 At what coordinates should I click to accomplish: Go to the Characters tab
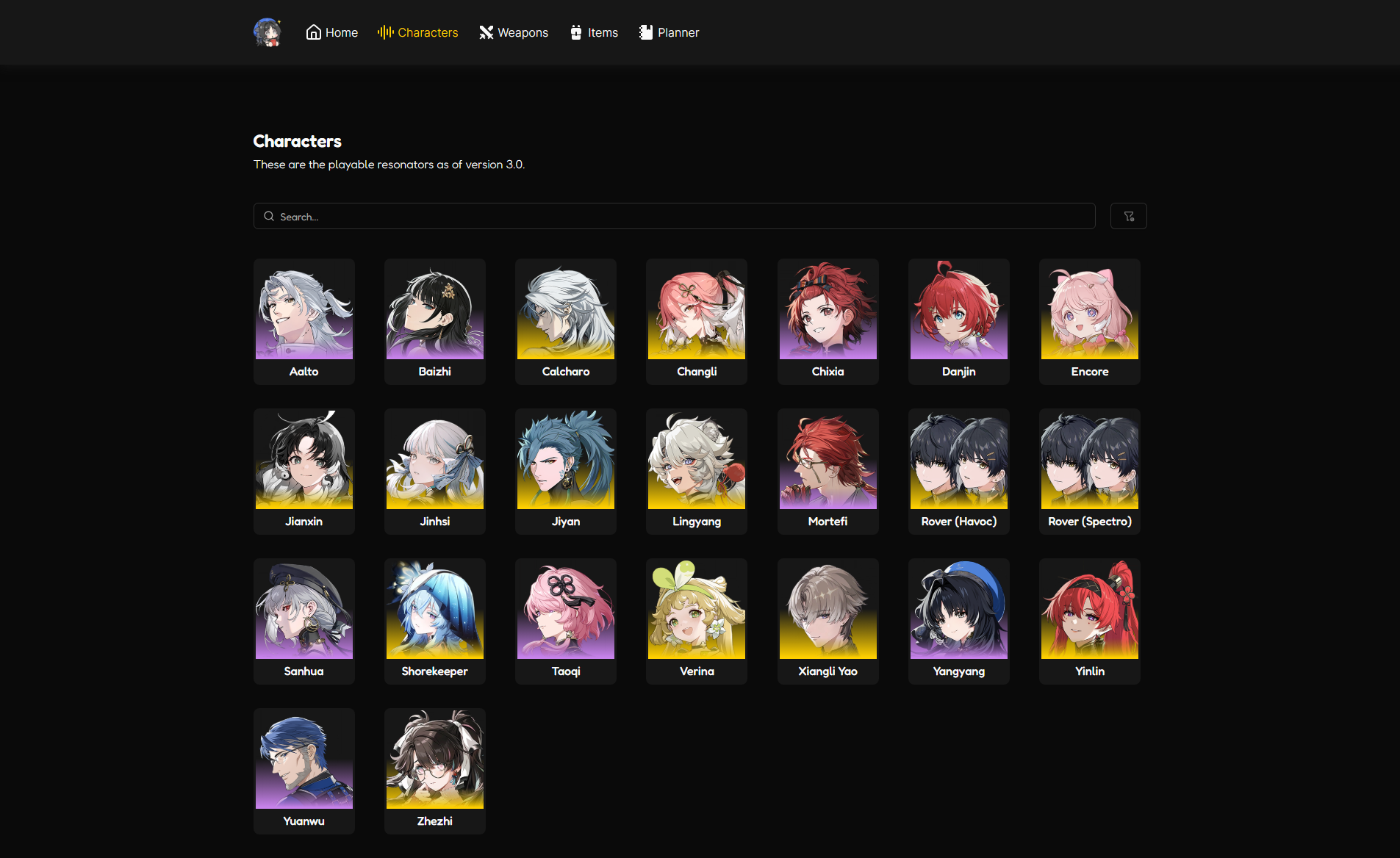coord(418,32)
